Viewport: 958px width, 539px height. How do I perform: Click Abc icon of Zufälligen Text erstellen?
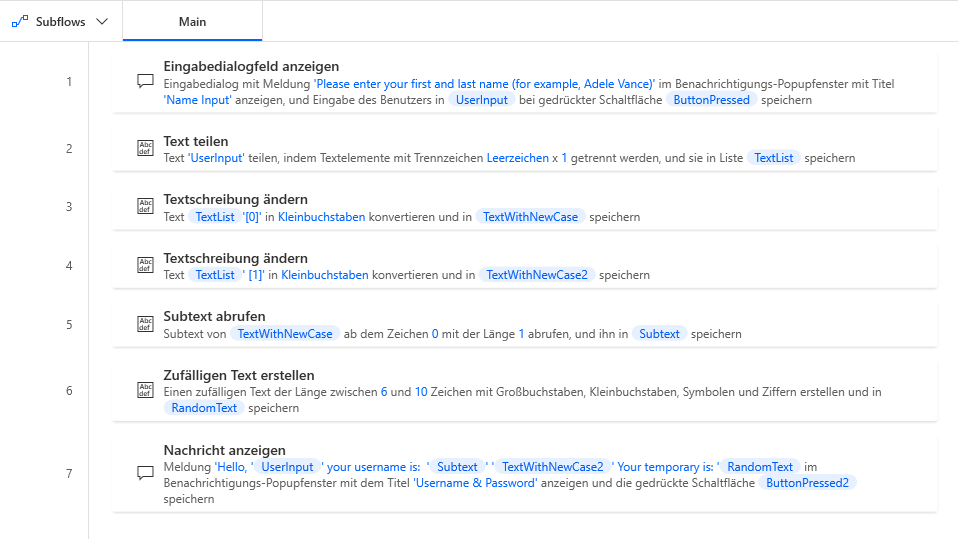(145, 390)
